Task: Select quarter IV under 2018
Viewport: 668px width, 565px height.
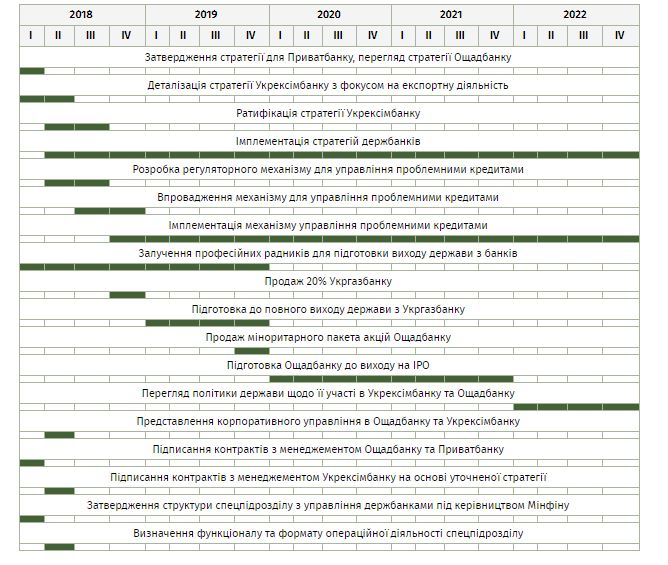Action: [x=126, y=35]
